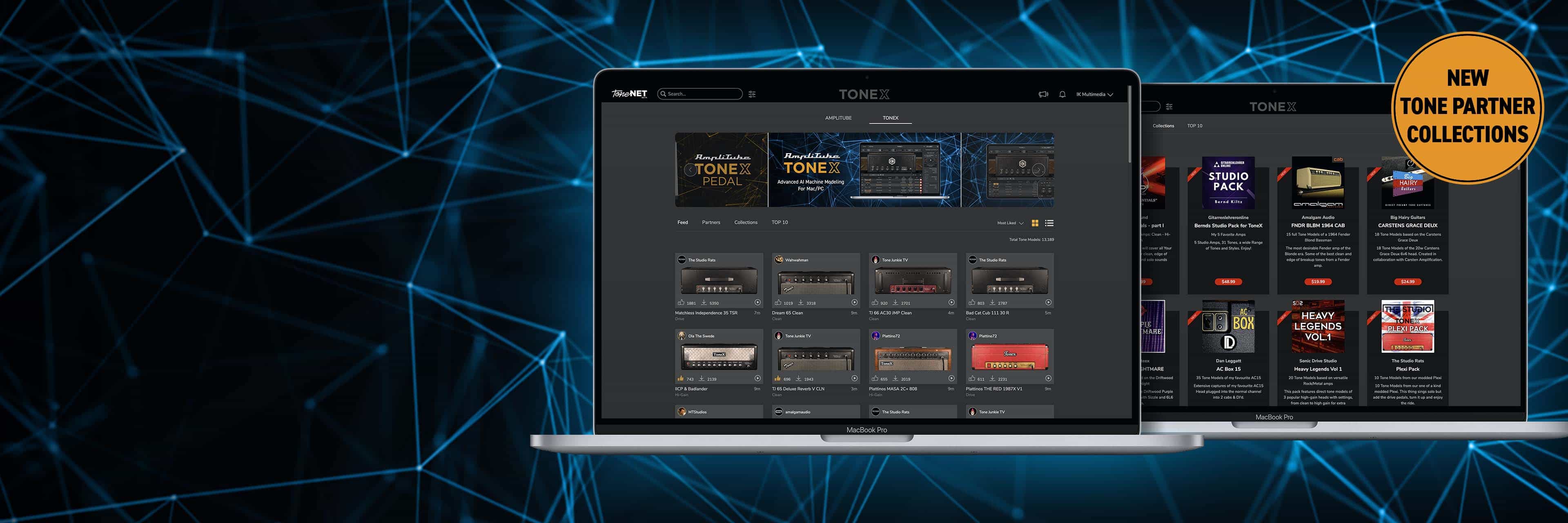Open the Most Liked sort dropdown
1568x523 pixels.
1011,223
